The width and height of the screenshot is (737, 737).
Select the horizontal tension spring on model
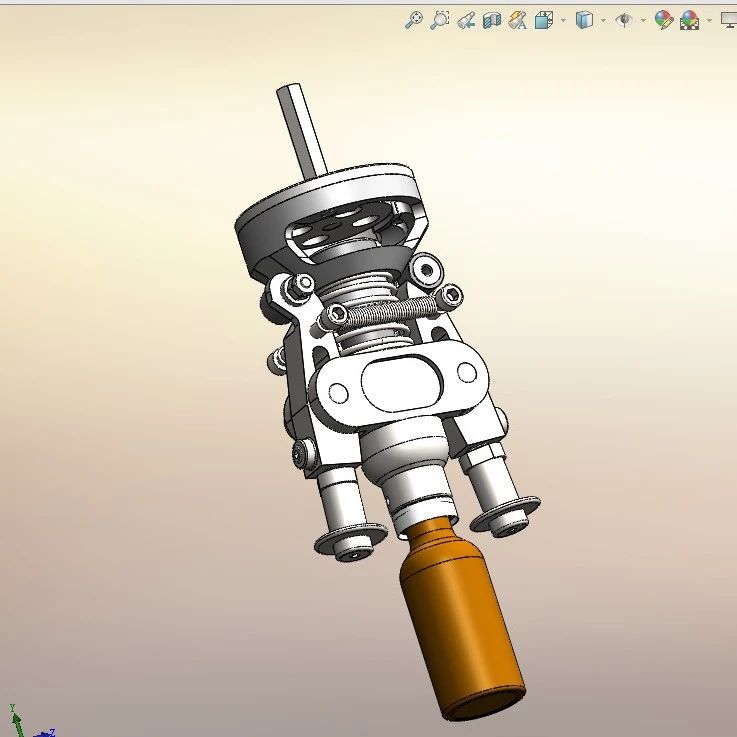(392, 311)
